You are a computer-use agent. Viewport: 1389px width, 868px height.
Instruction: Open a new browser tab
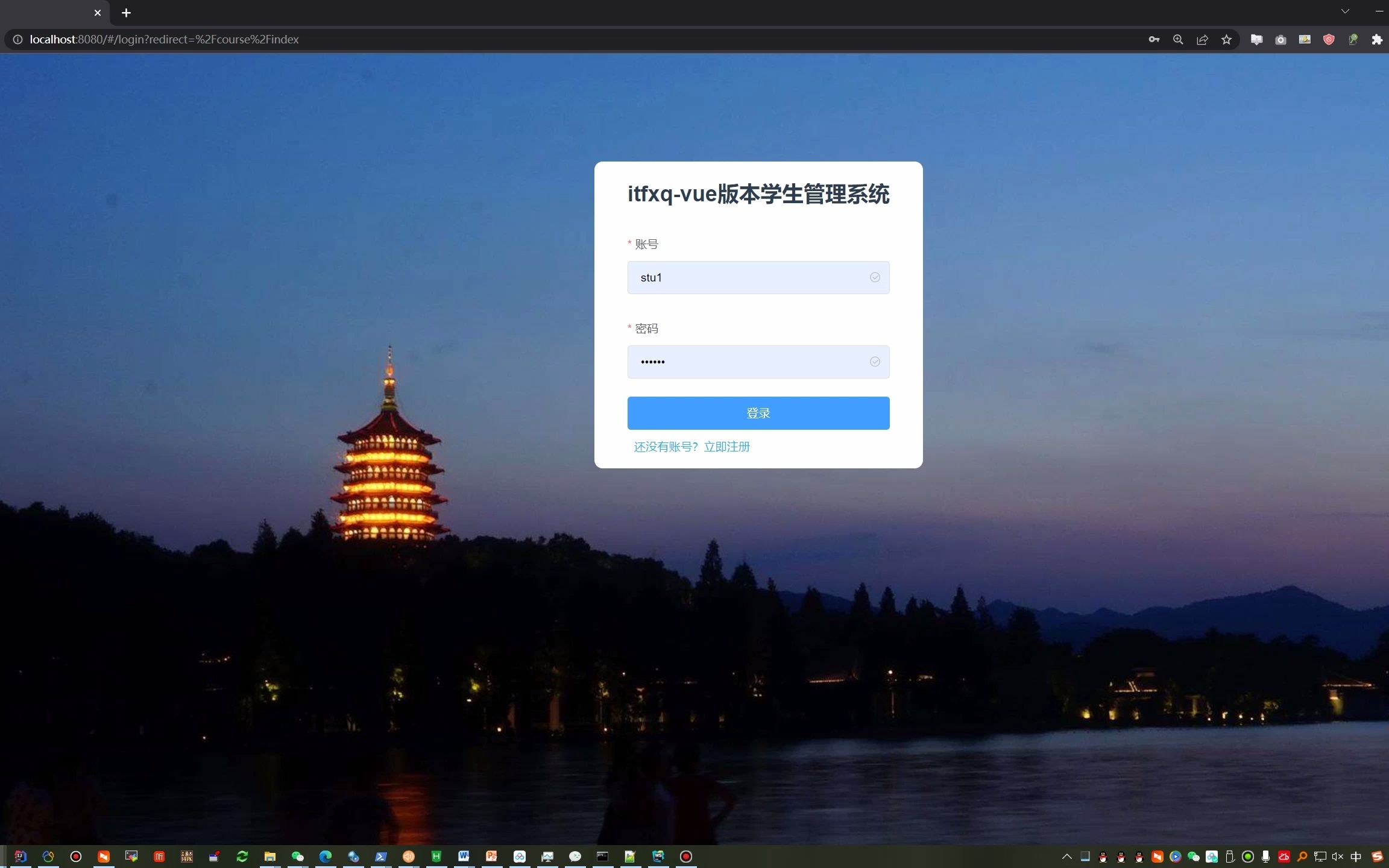click(125, 13)
